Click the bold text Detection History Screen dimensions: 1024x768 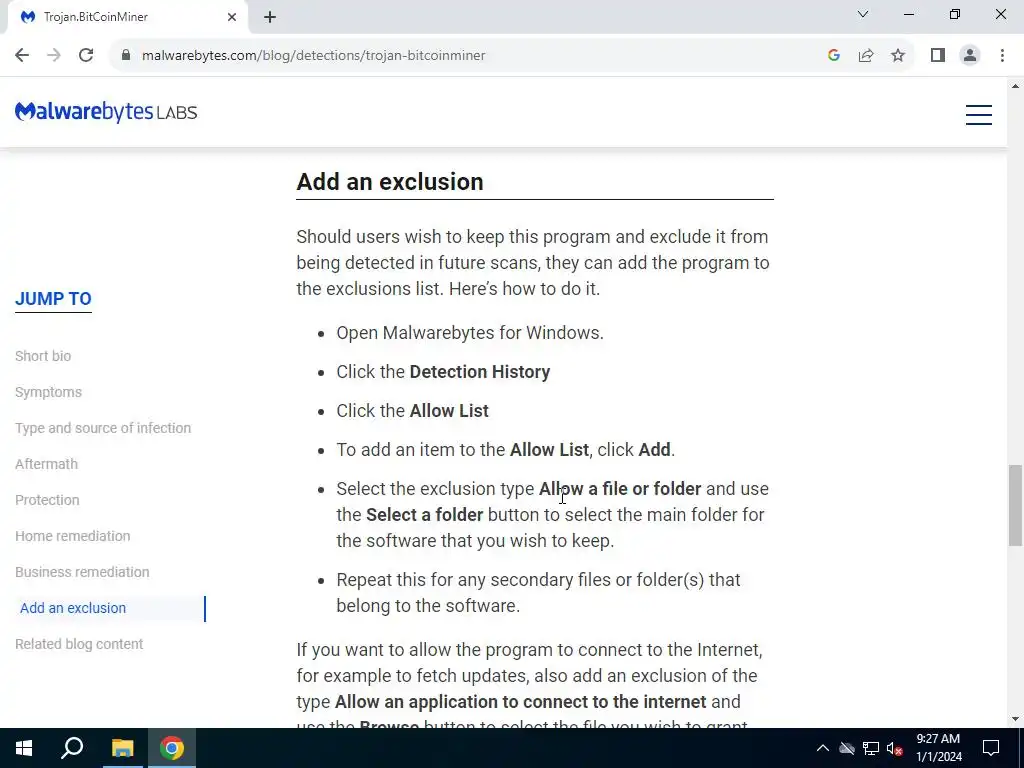[479, 372]
